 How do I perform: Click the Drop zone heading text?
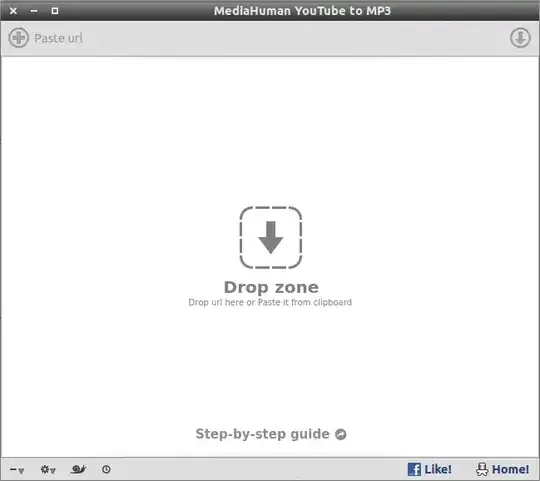tap(271, 287)
